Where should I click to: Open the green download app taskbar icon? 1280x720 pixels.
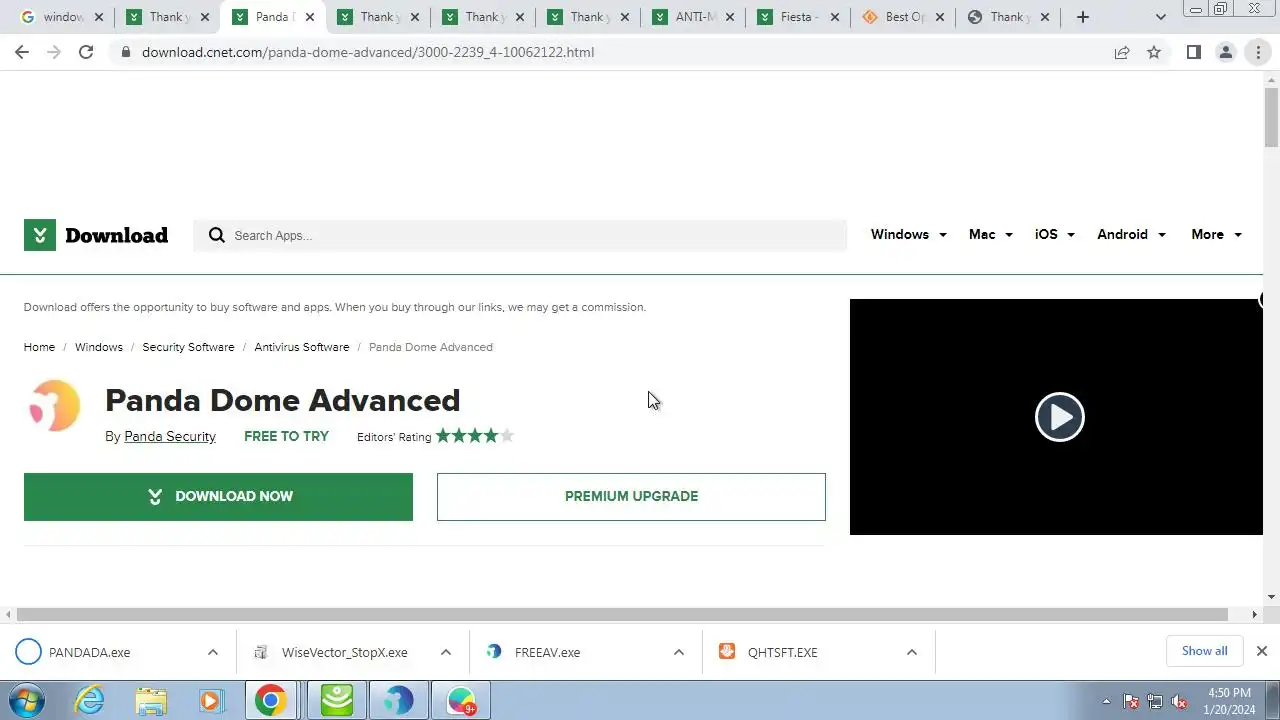337,700
